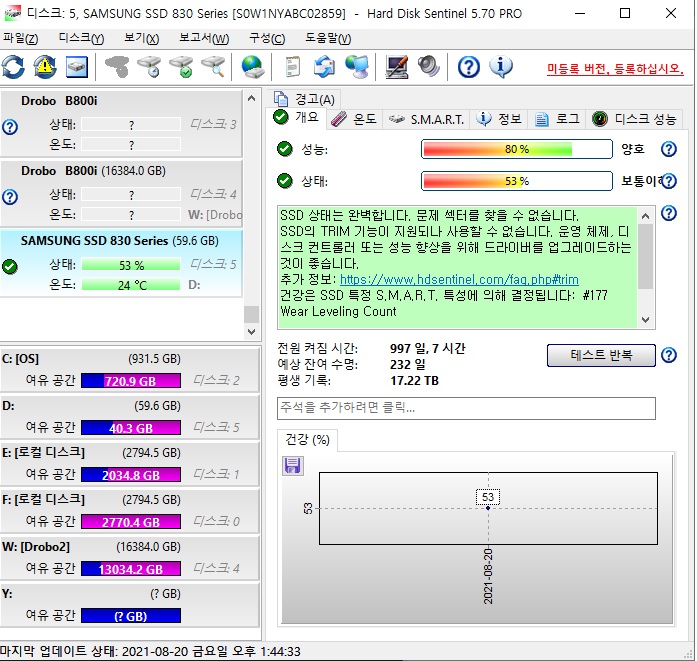Viewport: 697px width, 661px height.
Task: Select the 건강 (%) graph tab
Action: pos(307,440)
